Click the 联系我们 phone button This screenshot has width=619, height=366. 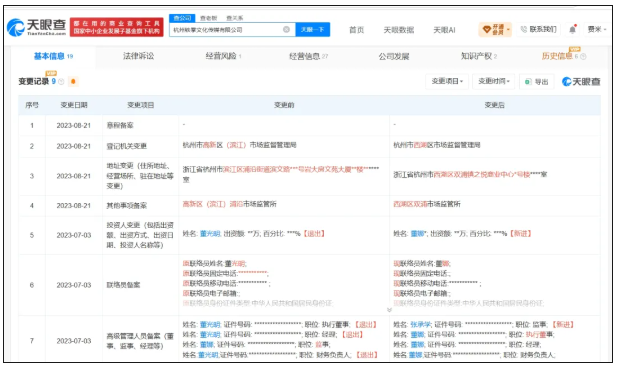[x=539, y=29]
